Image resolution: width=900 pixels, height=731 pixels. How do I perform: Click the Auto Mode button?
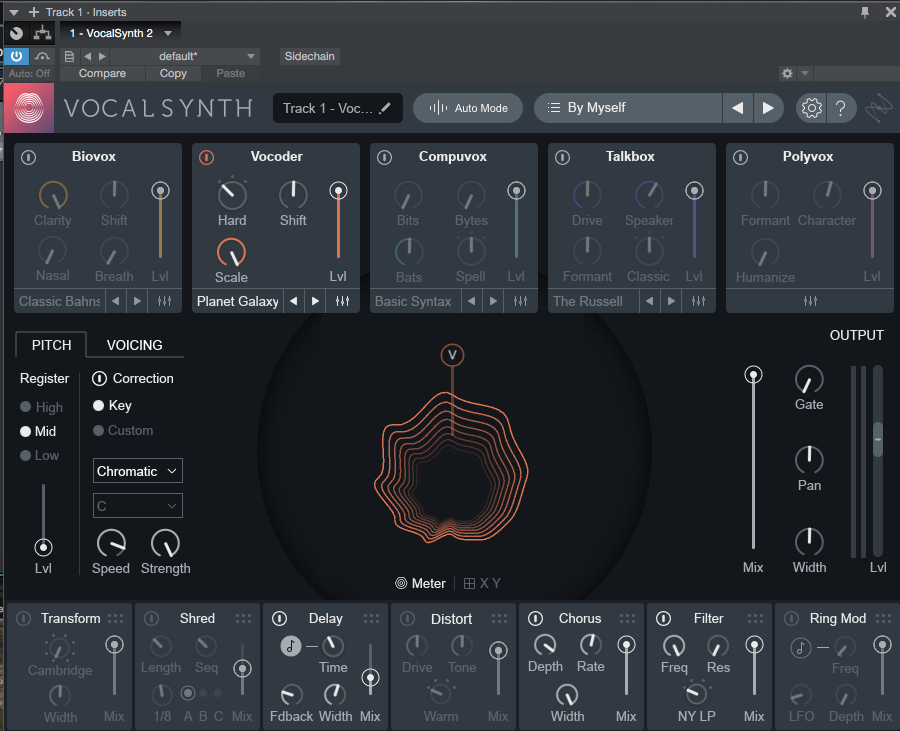pyautogui.click(x=468, y=108)
